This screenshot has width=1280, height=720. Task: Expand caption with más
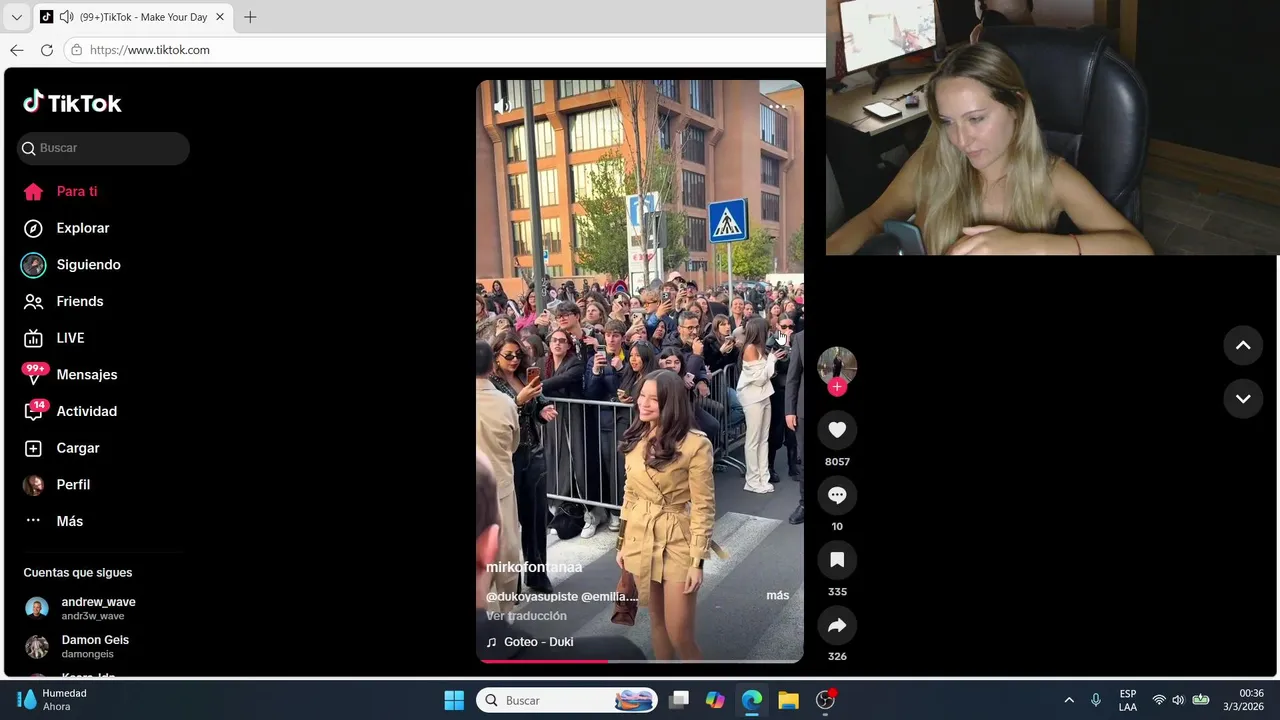point(778,595)
